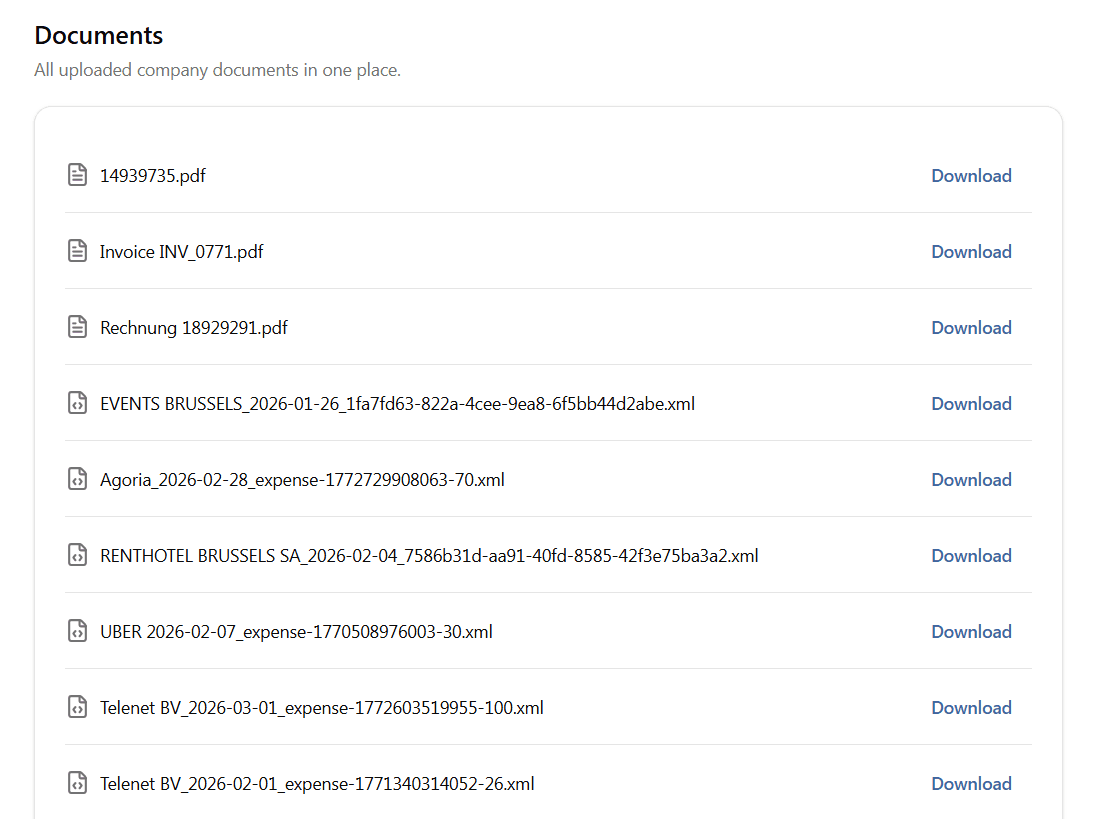Select the UBER 2026-02-07 expense filename

(296, 631)
